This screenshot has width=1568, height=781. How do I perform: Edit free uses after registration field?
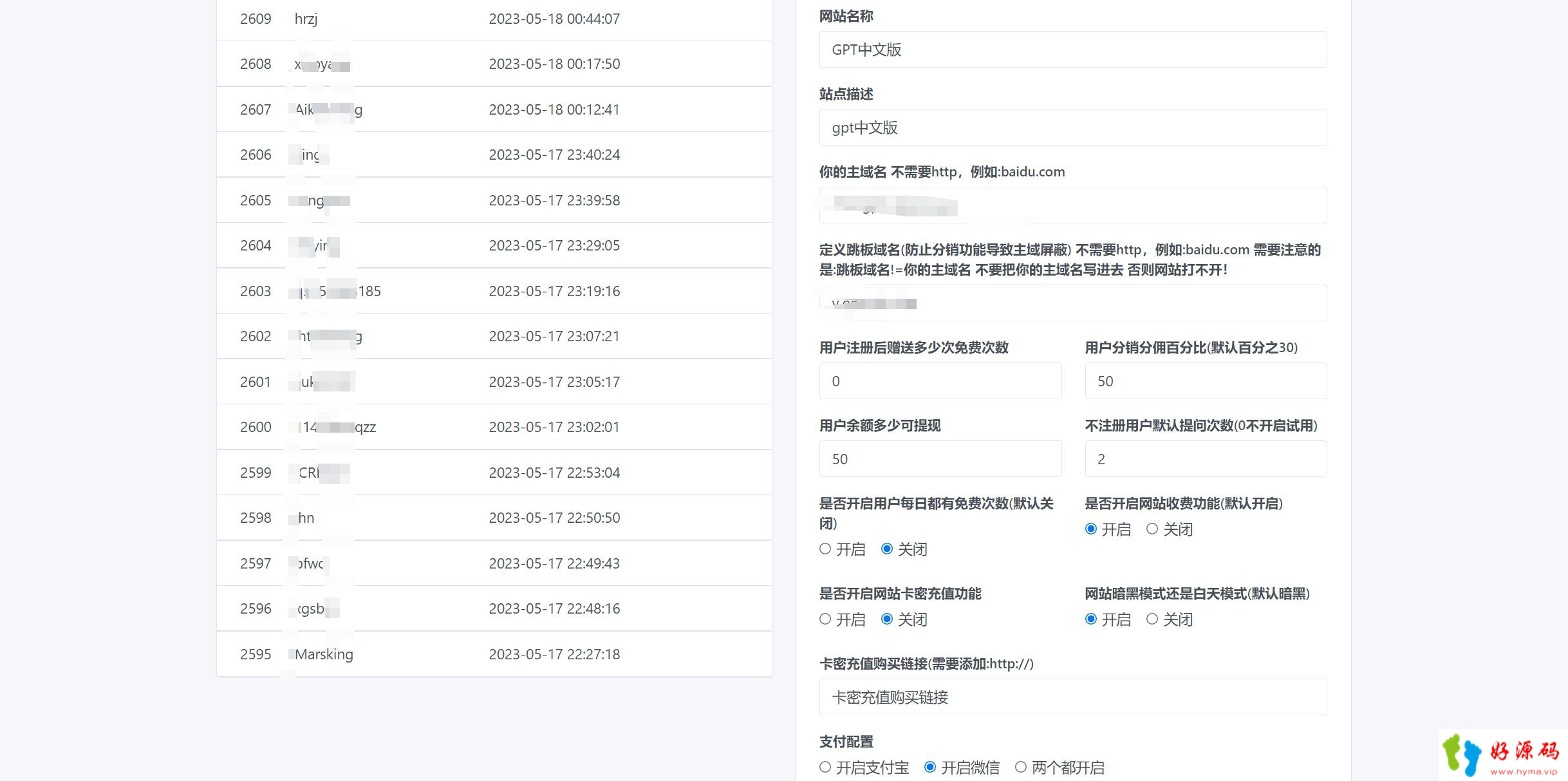pyautogui.click(x=940, y=381)
